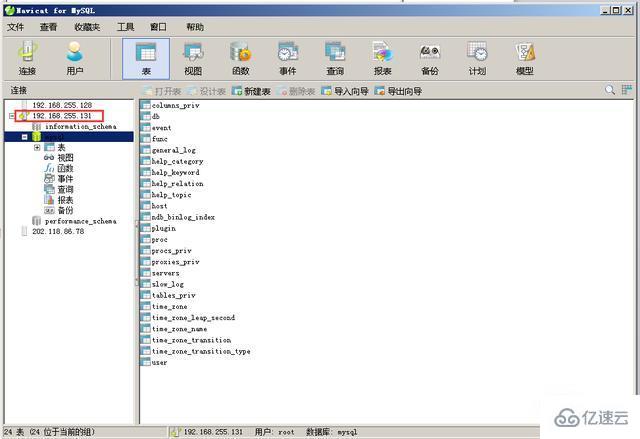Click the time_zone_name table icon
The image size is (640, 439).
145,328
